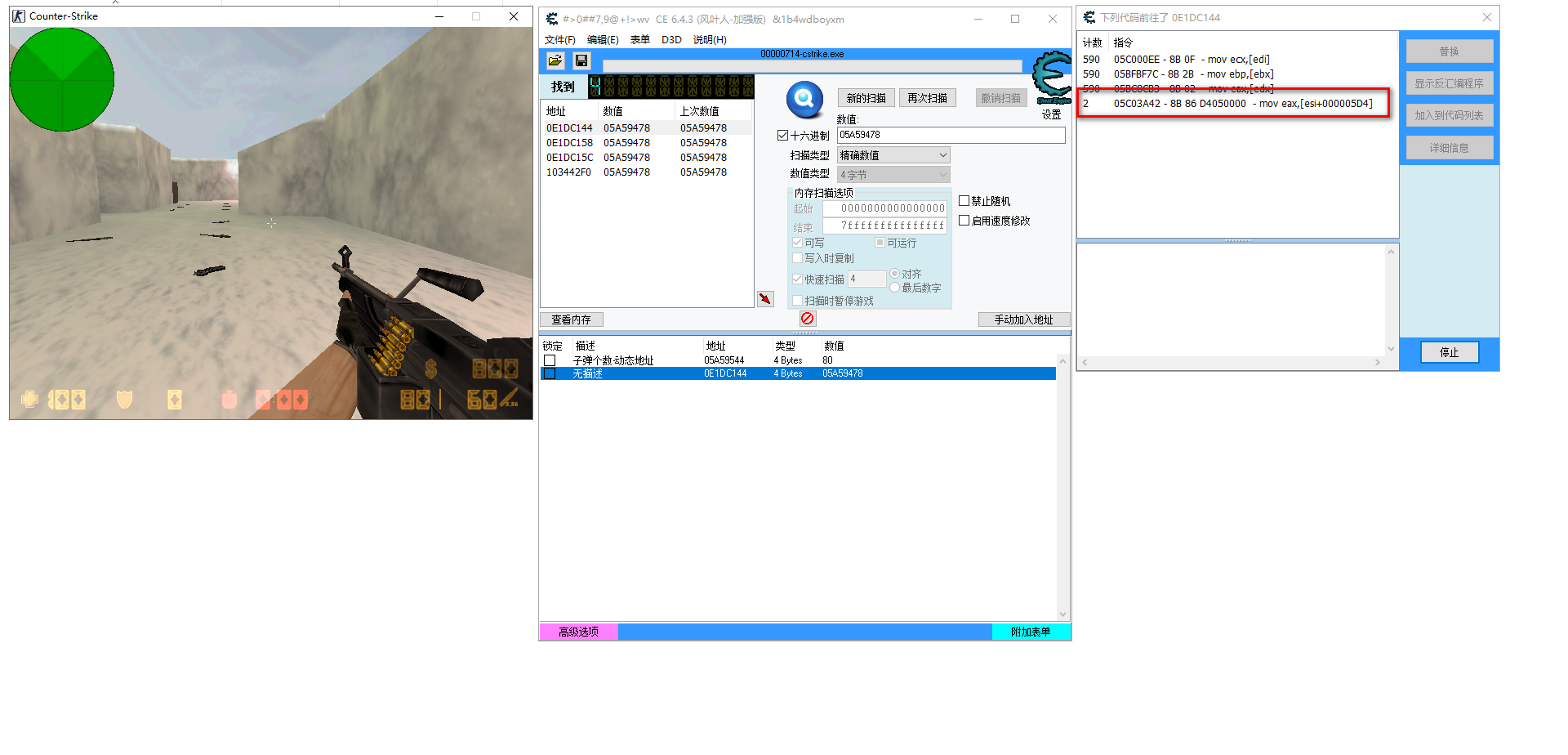Viewport: 1568px width, 755px height.
Task: Click the red no-entry clear list icon
Action: [x=807, y=319]
